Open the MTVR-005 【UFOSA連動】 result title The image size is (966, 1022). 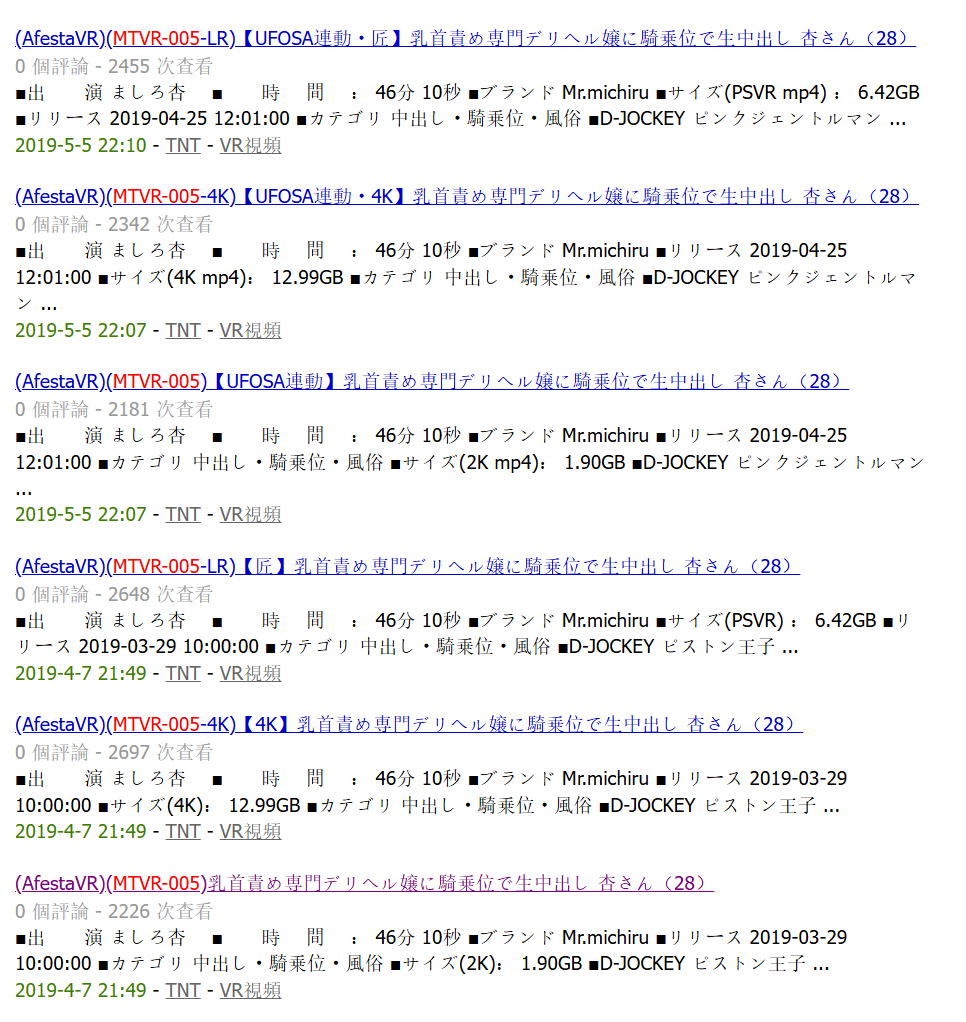432,381
